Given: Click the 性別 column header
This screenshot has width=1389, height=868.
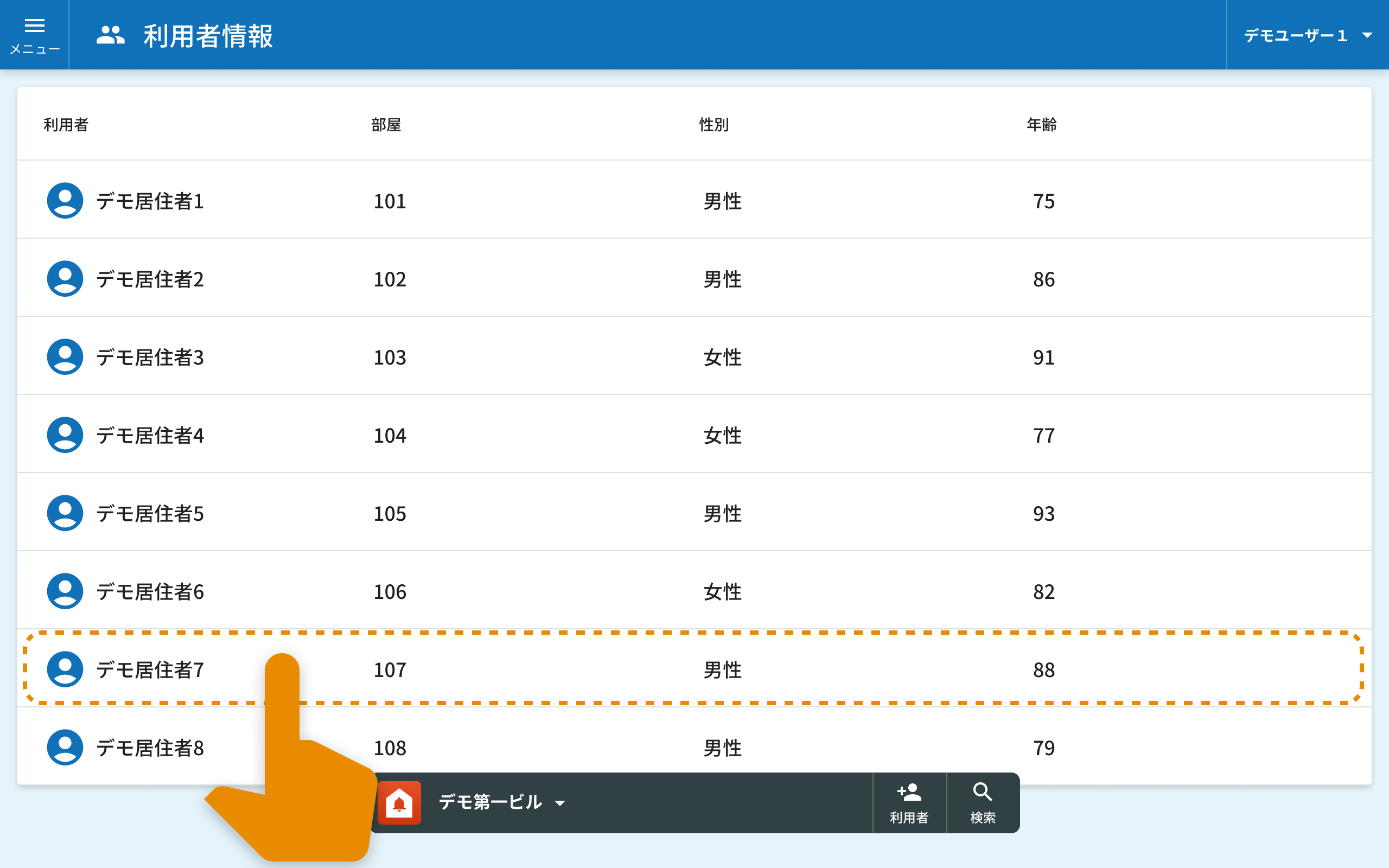Looking at the screenshot, I should (713, 125).
